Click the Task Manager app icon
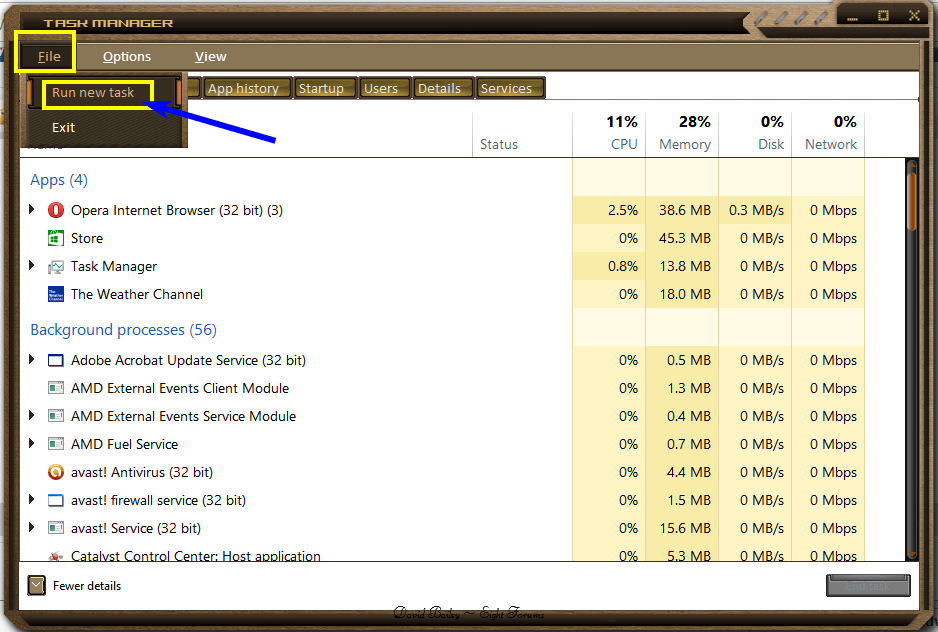The height and width of the screenshot is (632, 938). 56,266
